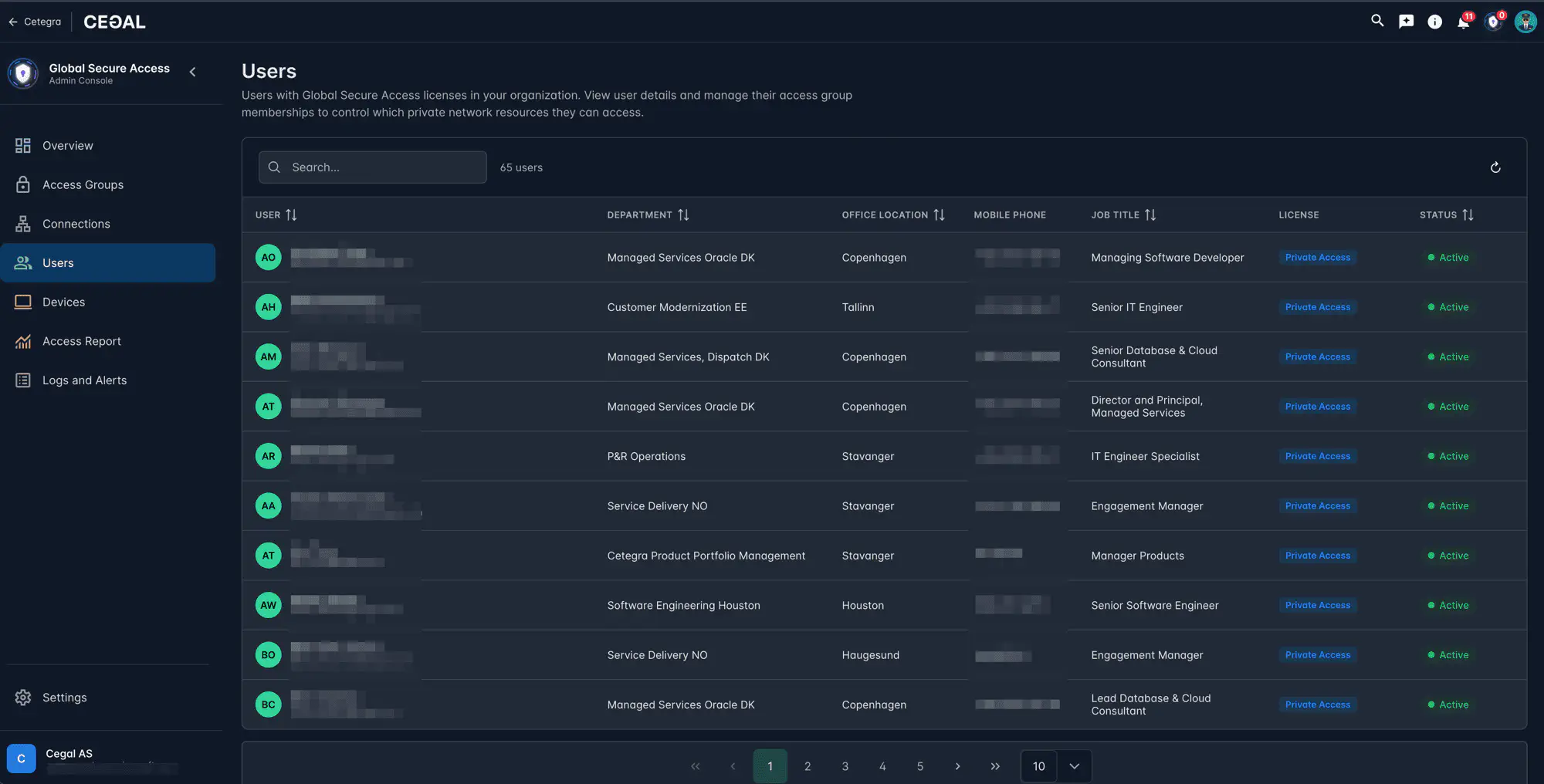Image resolution: width=1544 pixels, height=784 pixels.
Task: Click Active status for IT Engineer Specialist row
Action: [x=1448, y=456]
